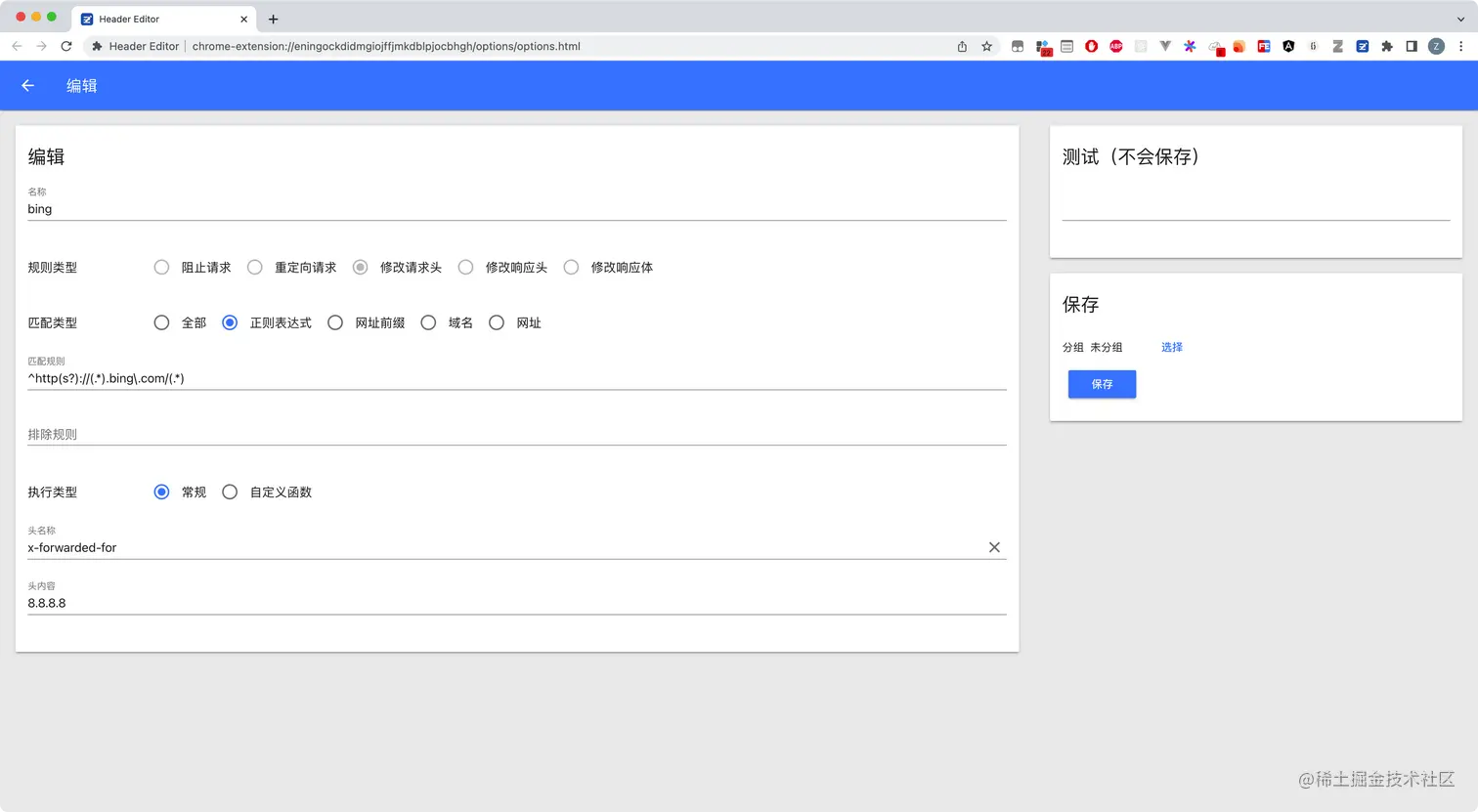This screenshot has width=1478, height=812.
Task: Edit the 匹配规则 regex field
Action: pos(517,378)
